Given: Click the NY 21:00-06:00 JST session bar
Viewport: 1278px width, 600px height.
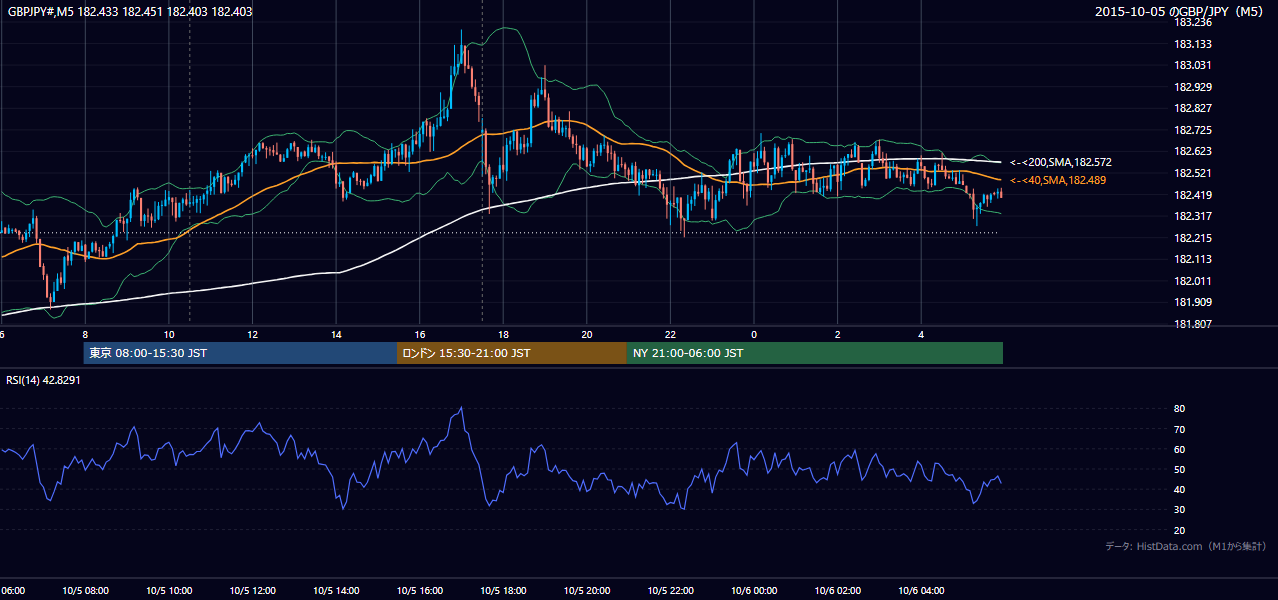Looking at the screenshot, I should tap(814, 353).
